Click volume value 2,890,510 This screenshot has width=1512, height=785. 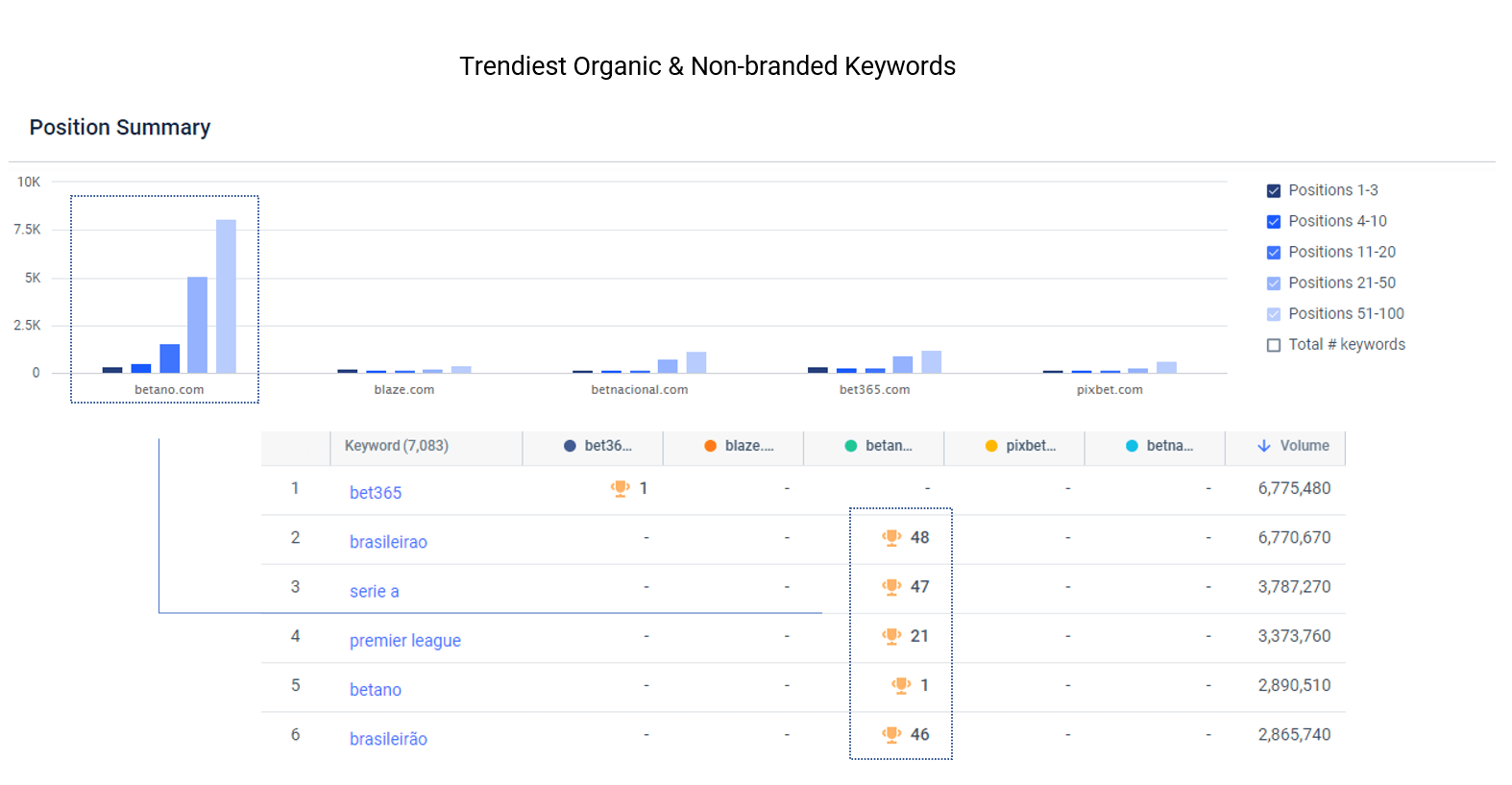pos(1294,685)
